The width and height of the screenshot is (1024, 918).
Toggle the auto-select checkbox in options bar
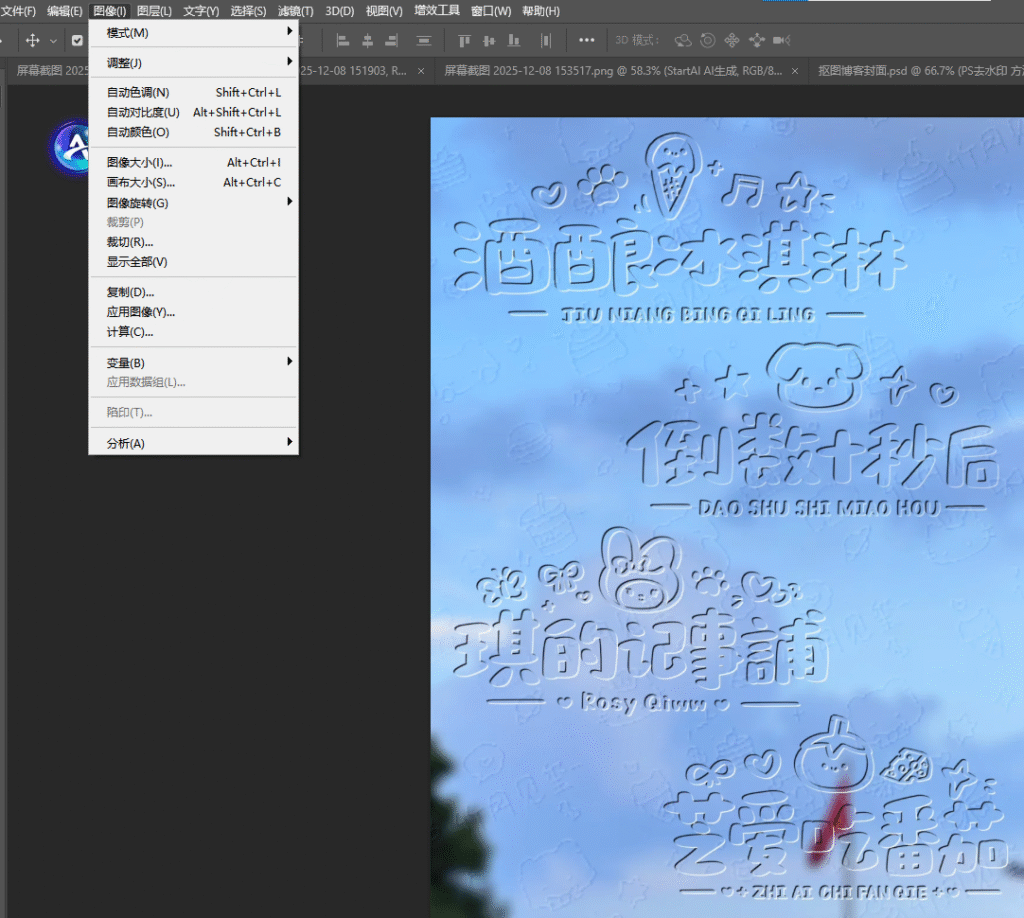pyautogui.click(x=77, y=41)
